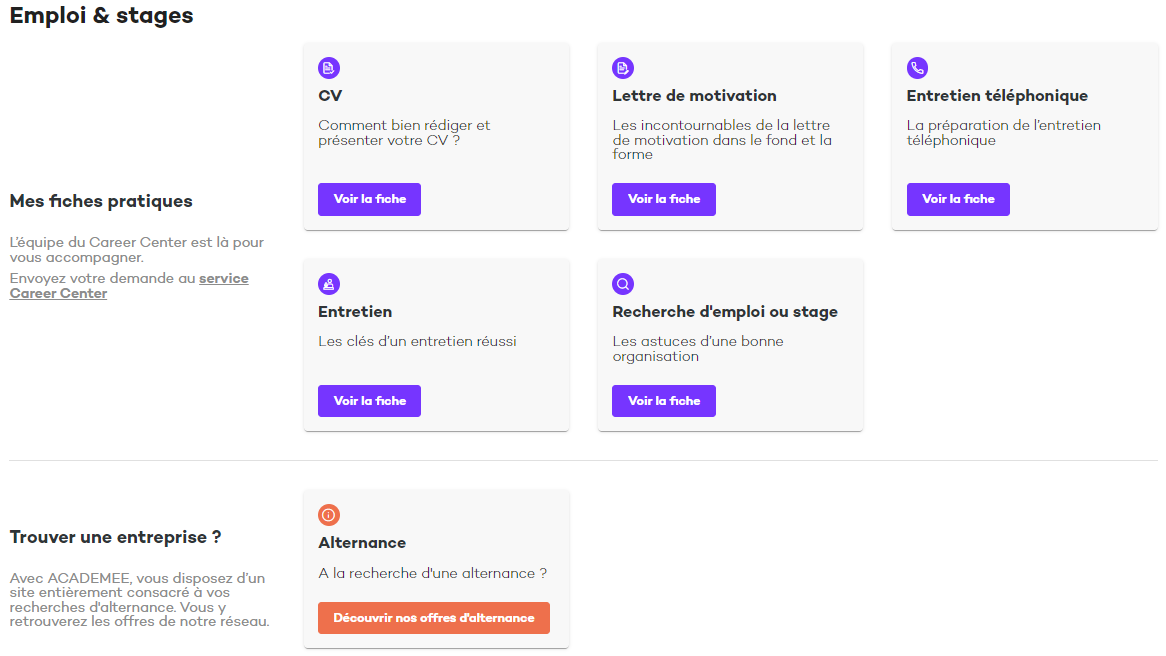
Task: Click the Emploi & stages page heading
Action: coord(101,16)
